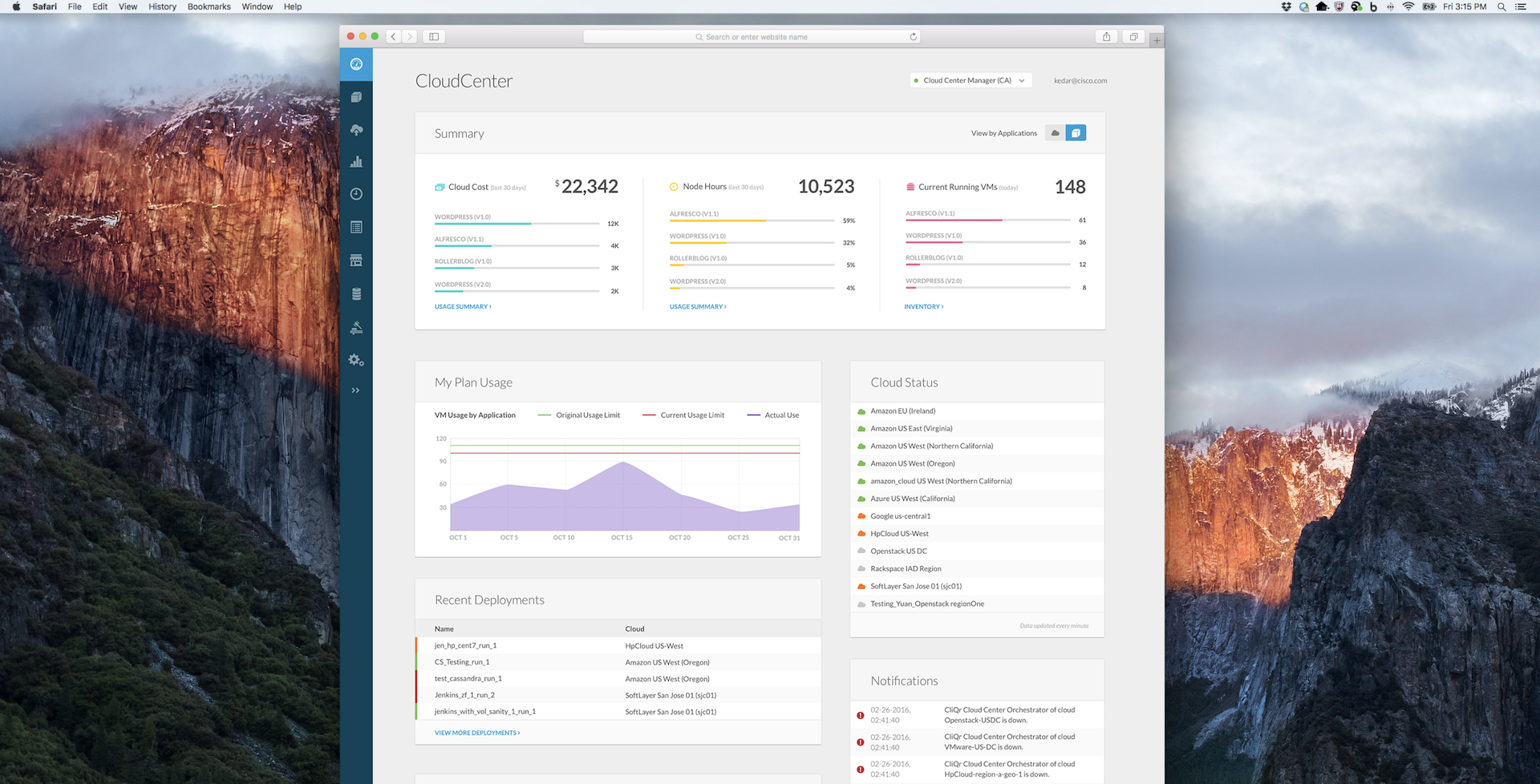This screenshot has height=784, width=1540.
Task: Open the dashboard gauge icon in sidebar
Action: click(x=356, y=64)
